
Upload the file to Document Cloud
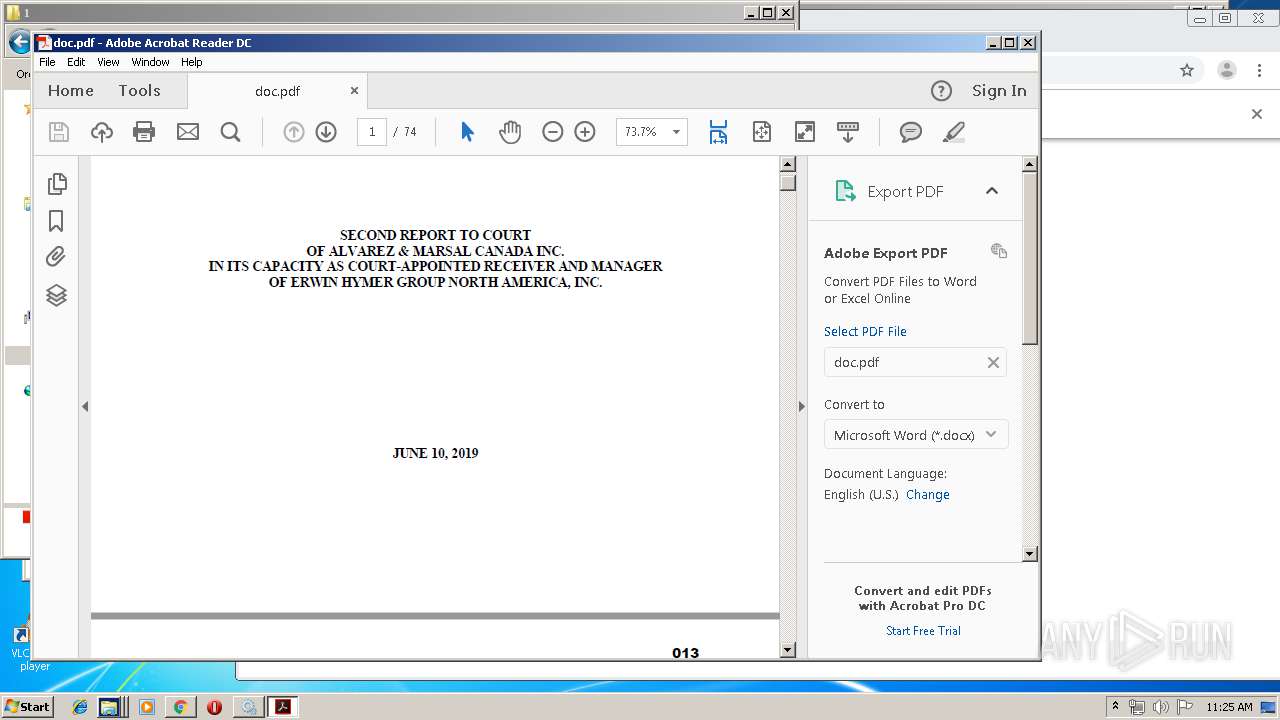(102, 132)
